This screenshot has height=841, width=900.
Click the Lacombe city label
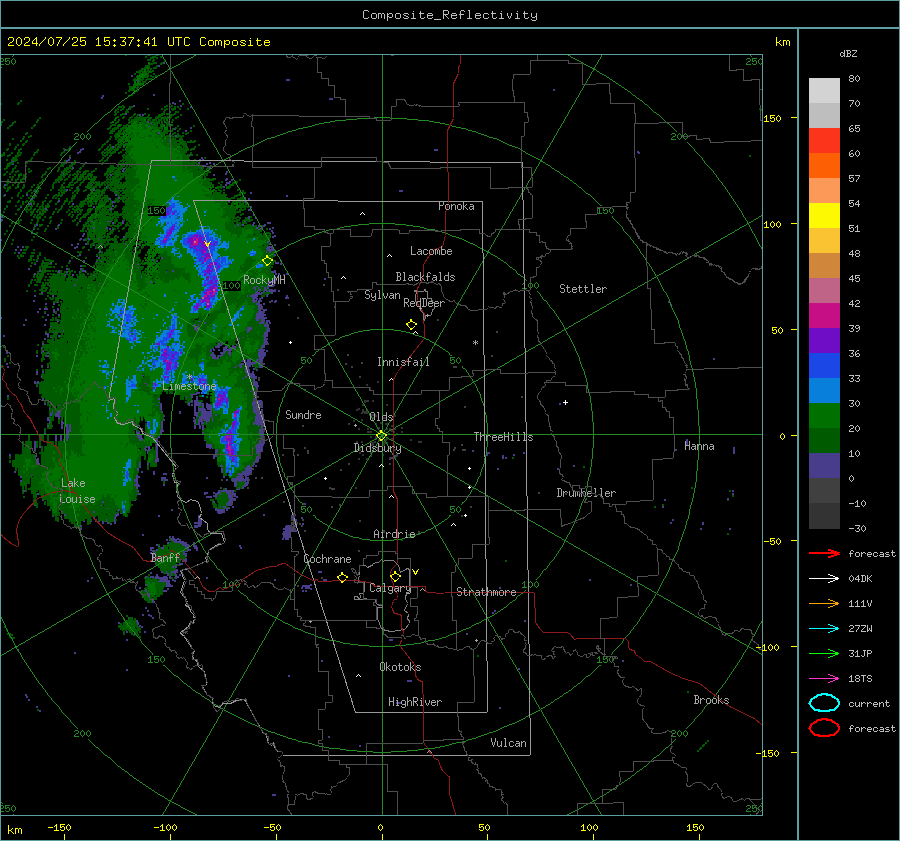click(431, 251)
